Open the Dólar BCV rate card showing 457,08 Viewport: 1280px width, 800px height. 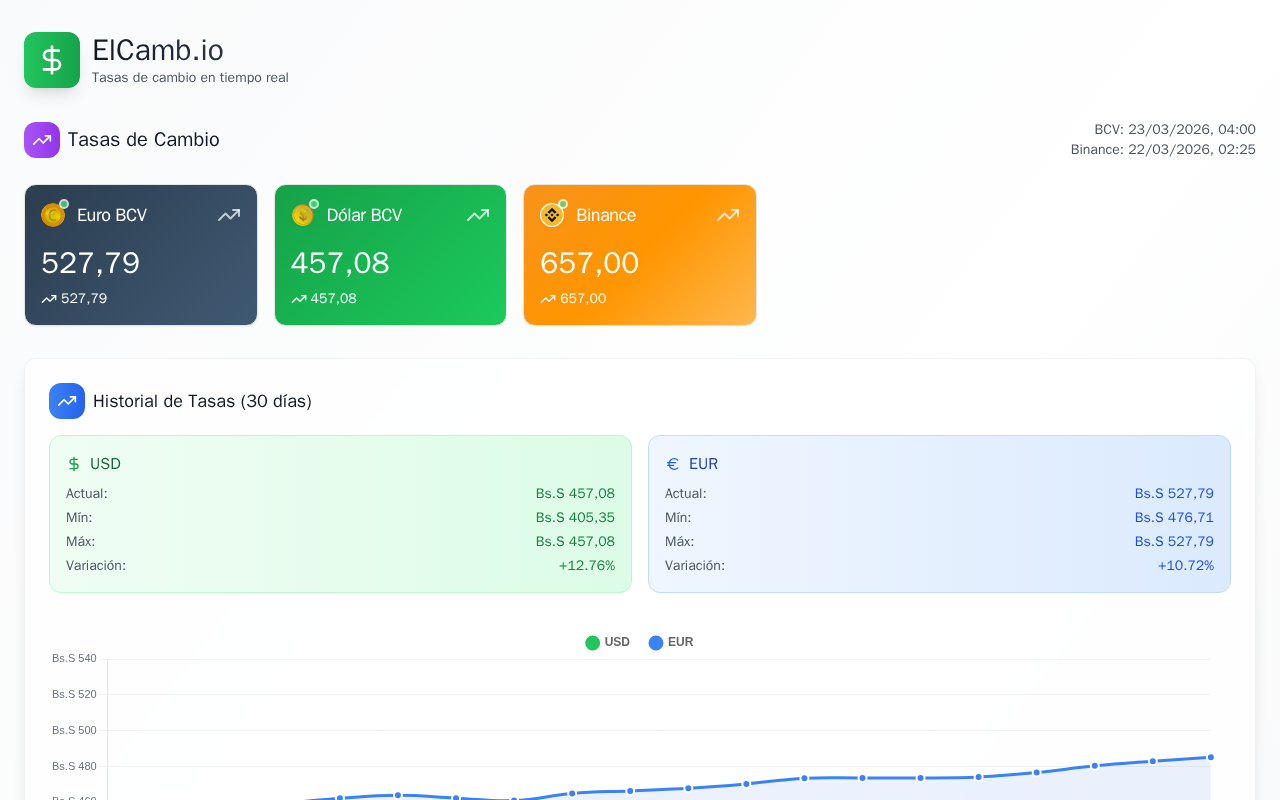390,255
